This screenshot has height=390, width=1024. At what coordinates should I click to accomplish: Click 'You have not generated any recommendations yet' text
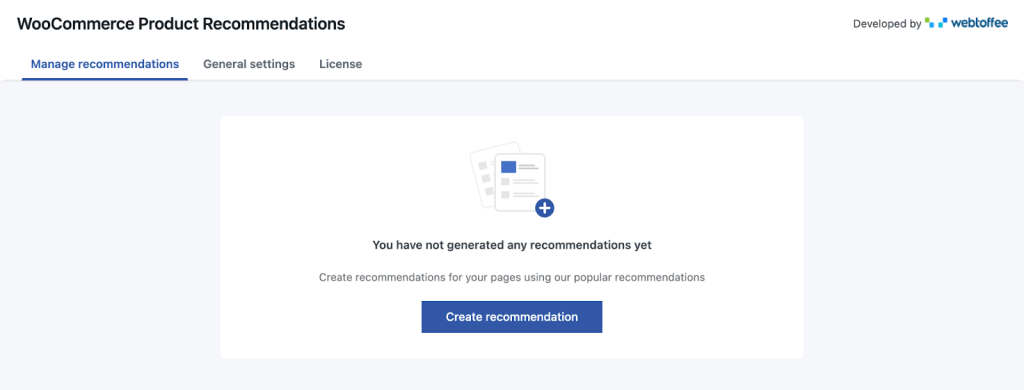pyautogui.click(x=512, y=246)
